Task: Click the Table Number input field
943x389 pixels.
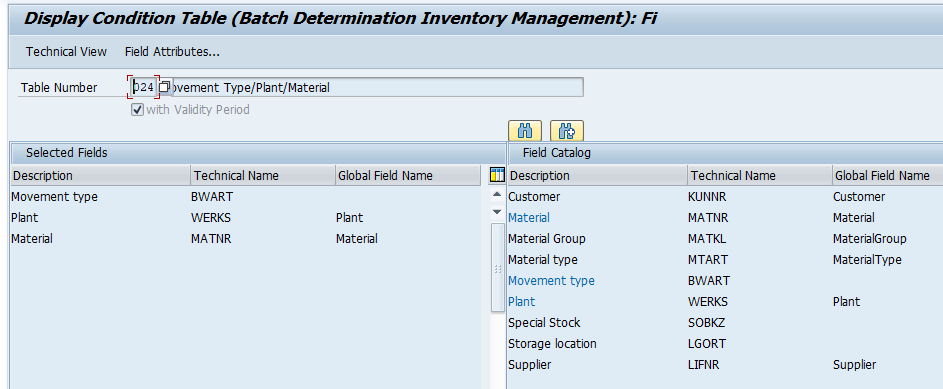Action: coord(143,87)
